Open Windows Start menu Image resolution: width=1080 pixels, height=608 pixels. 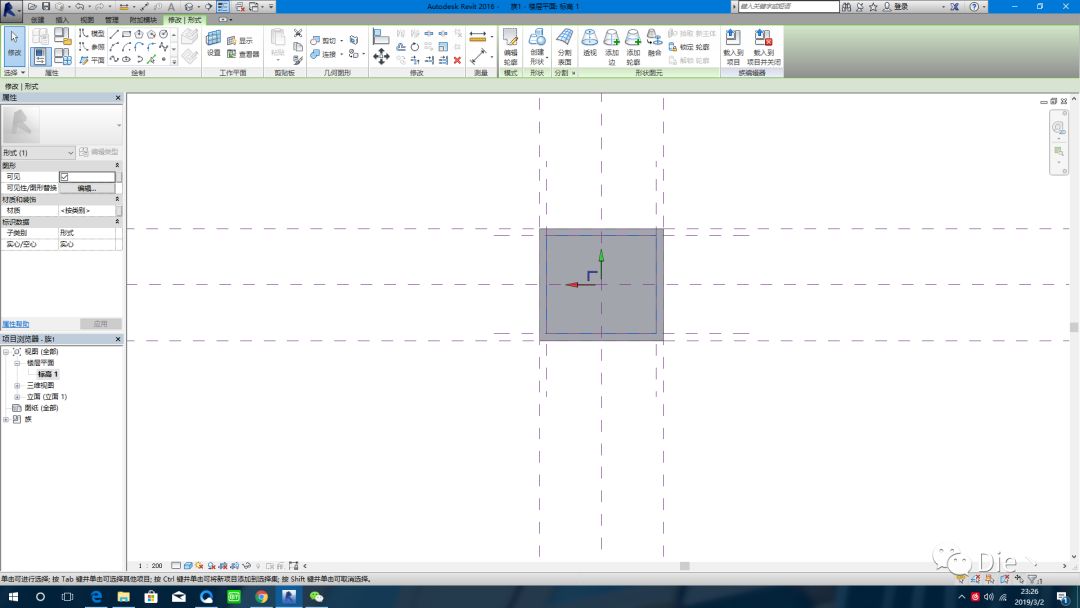[13, 597]
